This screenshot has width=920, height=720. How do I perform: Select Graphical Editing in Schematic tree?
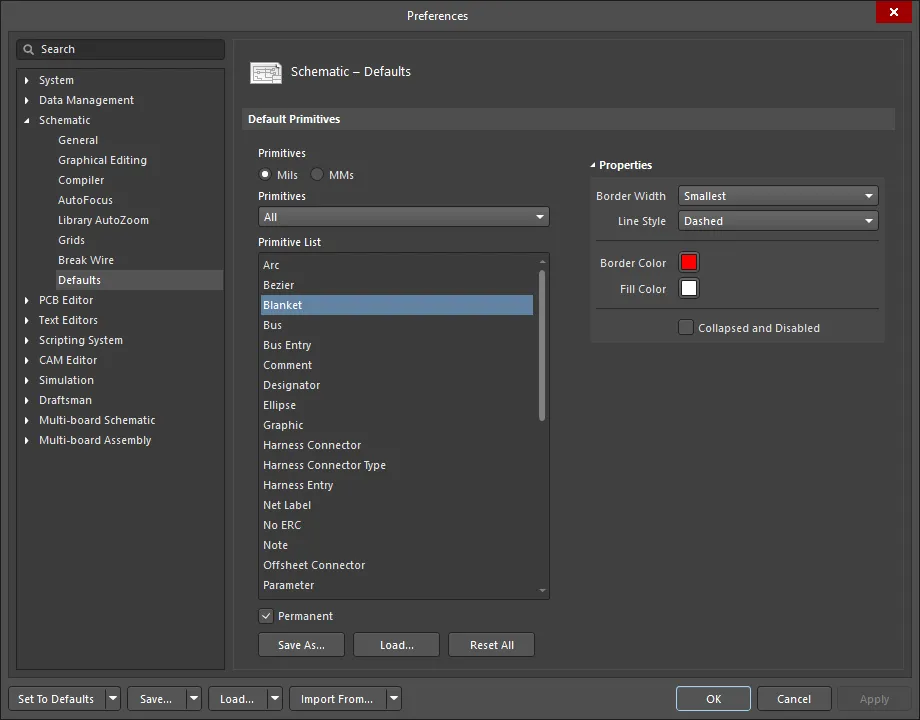[x=102, y=160]
